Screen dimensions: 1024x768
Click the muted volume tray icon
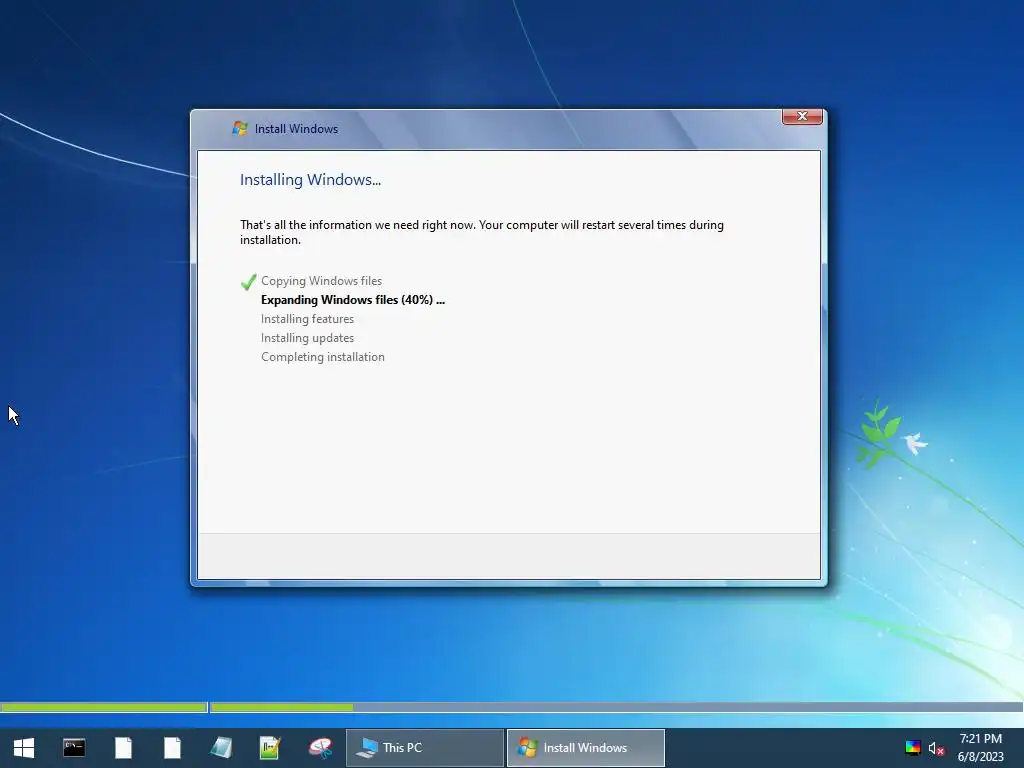tap(936, 748)
